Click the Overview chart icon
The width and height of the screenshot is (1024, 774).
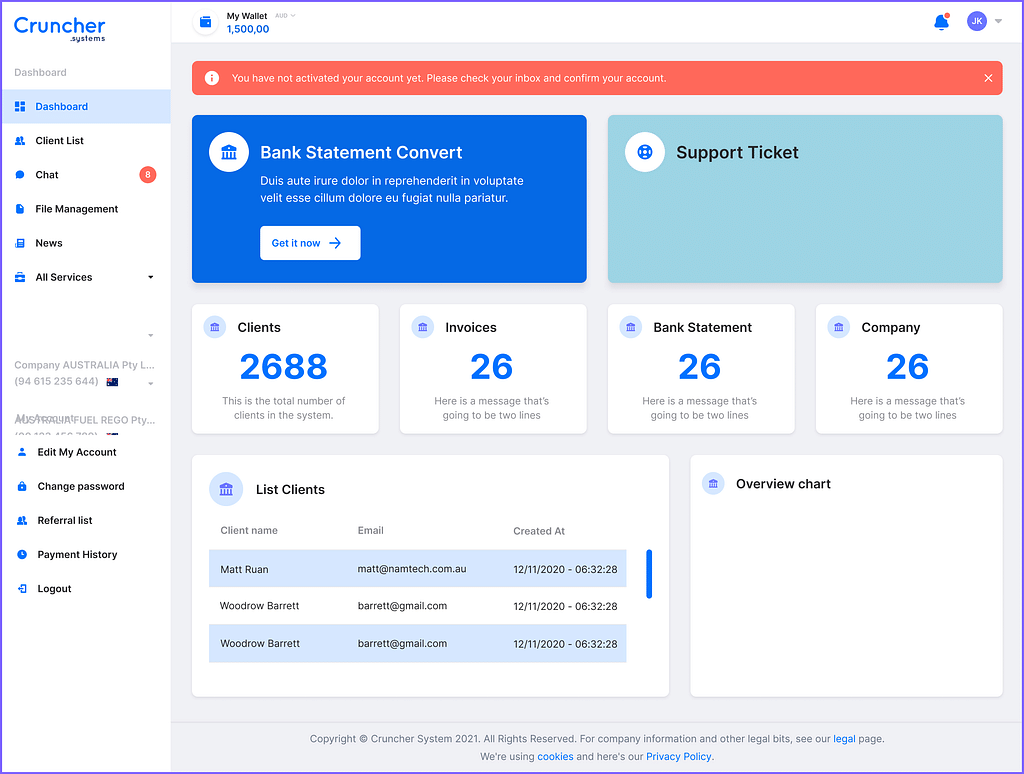pos(713,484)
